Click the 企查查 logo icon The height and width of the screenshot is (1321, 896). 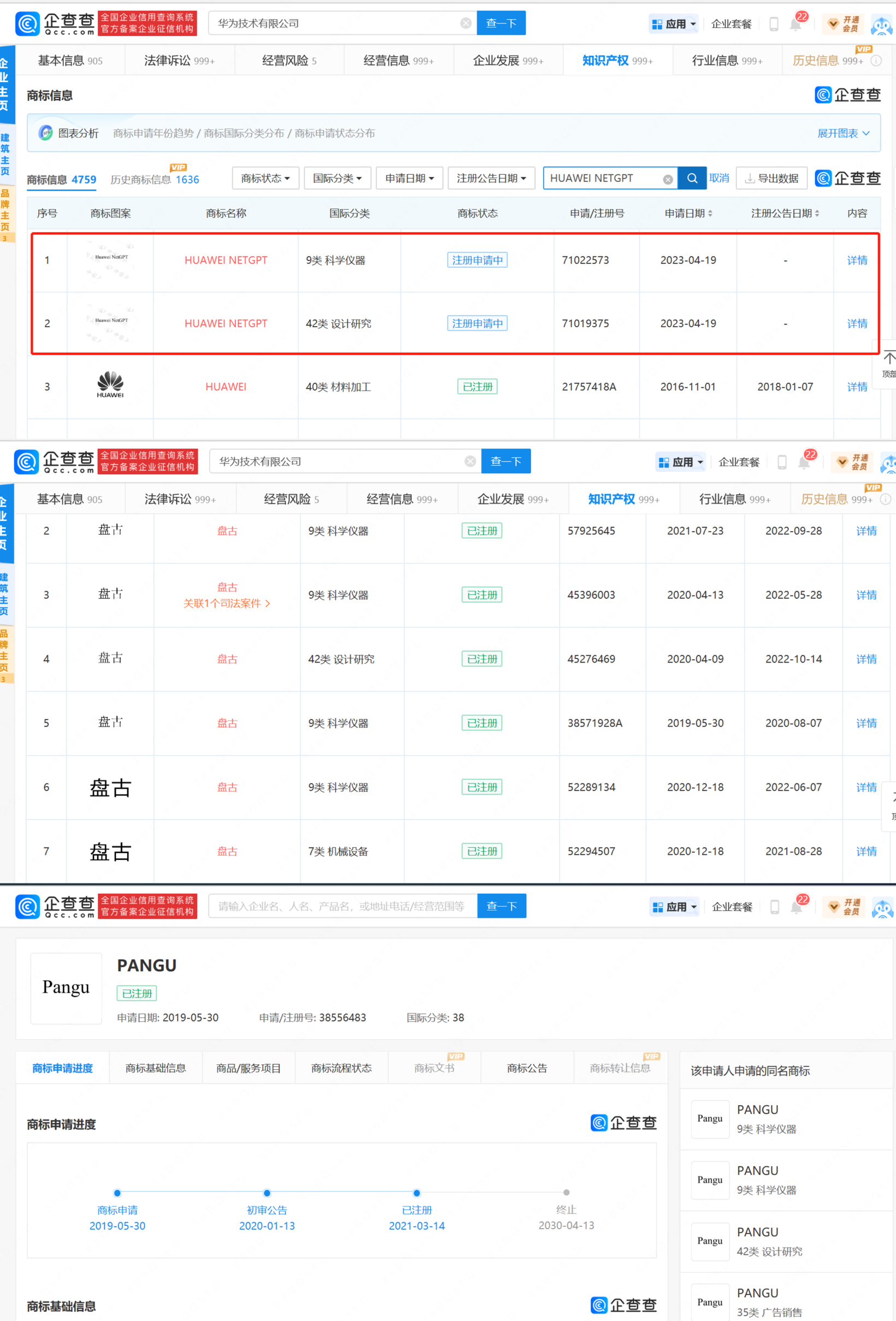(x=27, y=23)
